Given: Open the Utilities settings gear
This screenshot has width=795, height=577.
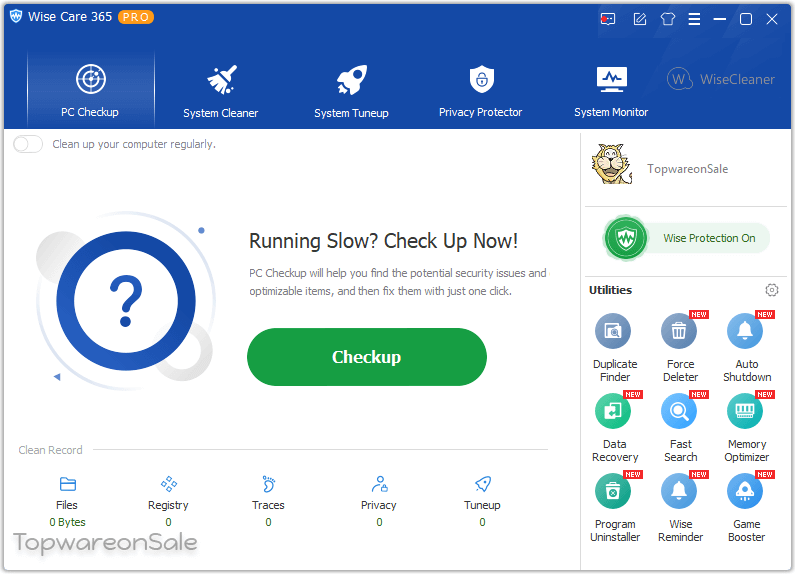Looking at the screenshot, I should (771, 290).
